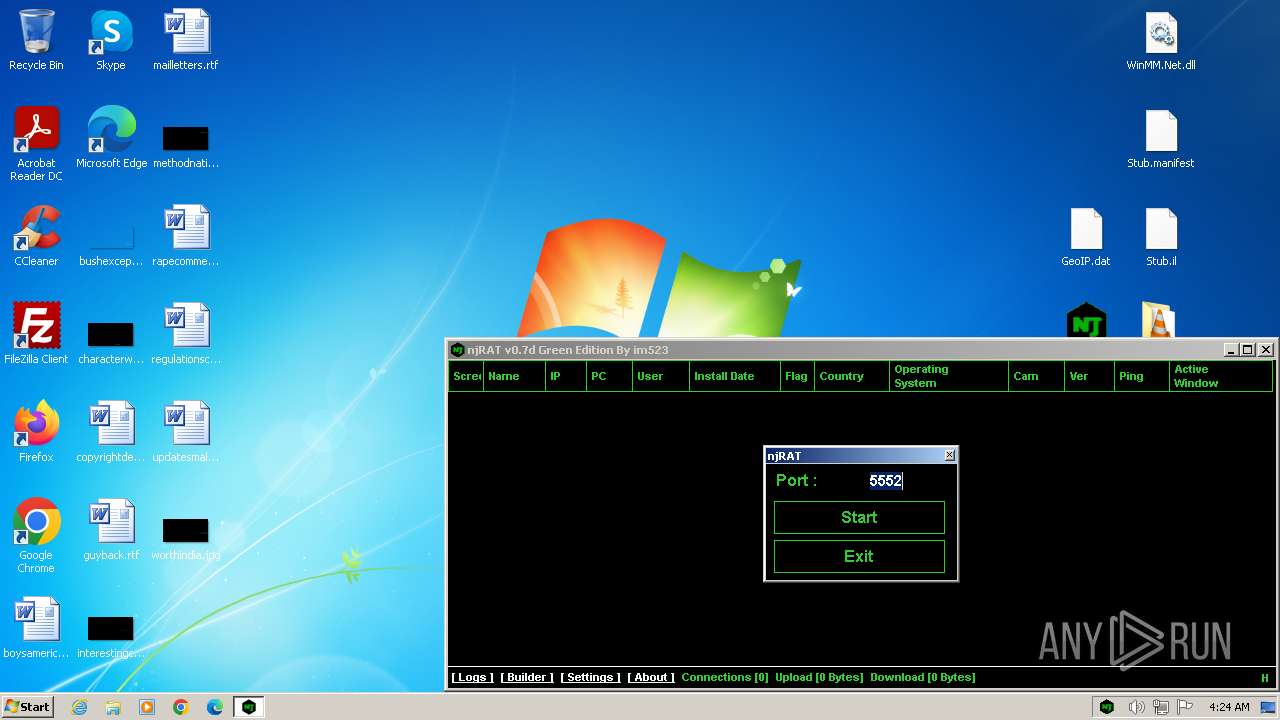Focus the Port number input field
The image size is (1280, 720).
point(885,481)
